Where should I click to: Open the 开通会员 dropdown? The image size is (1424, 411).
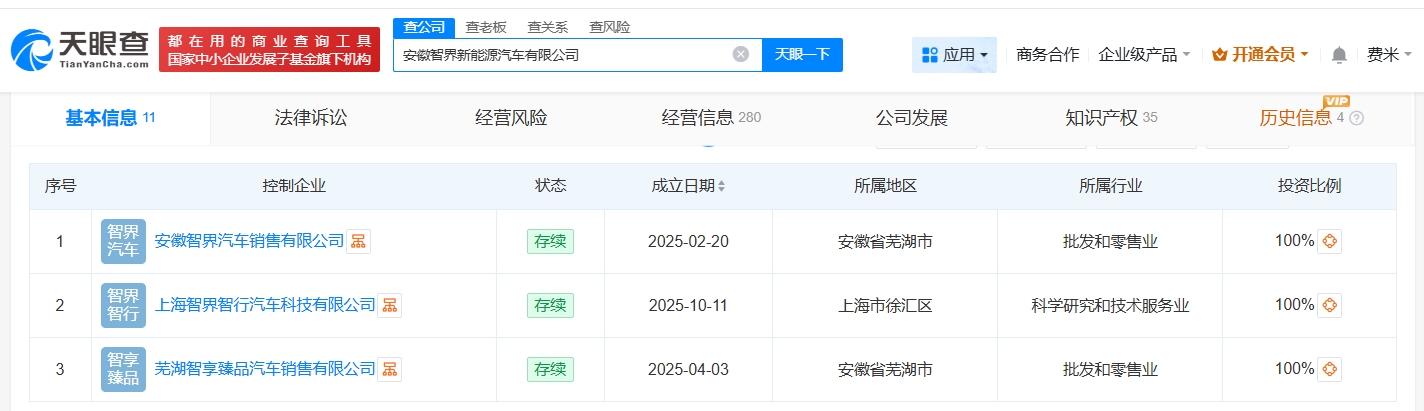click(x=1259, y=55)
